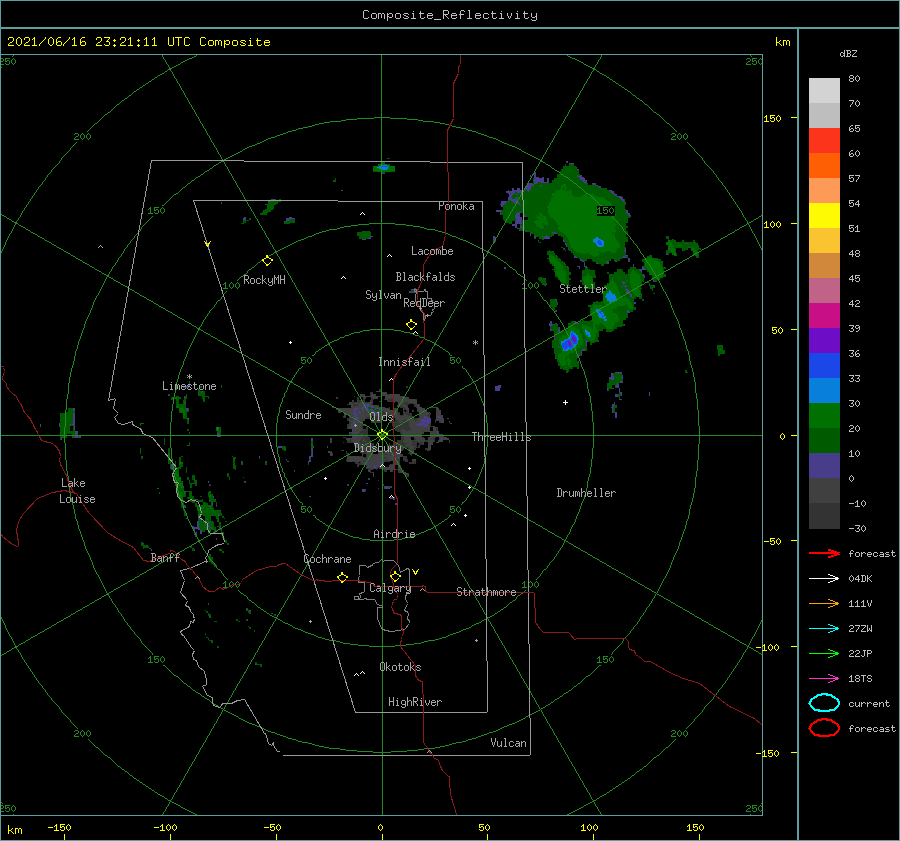Click the yellow radar site marker at center
The height and width of the screenshot is (841, 900).
pyautogui.click(x=382, y=435)
